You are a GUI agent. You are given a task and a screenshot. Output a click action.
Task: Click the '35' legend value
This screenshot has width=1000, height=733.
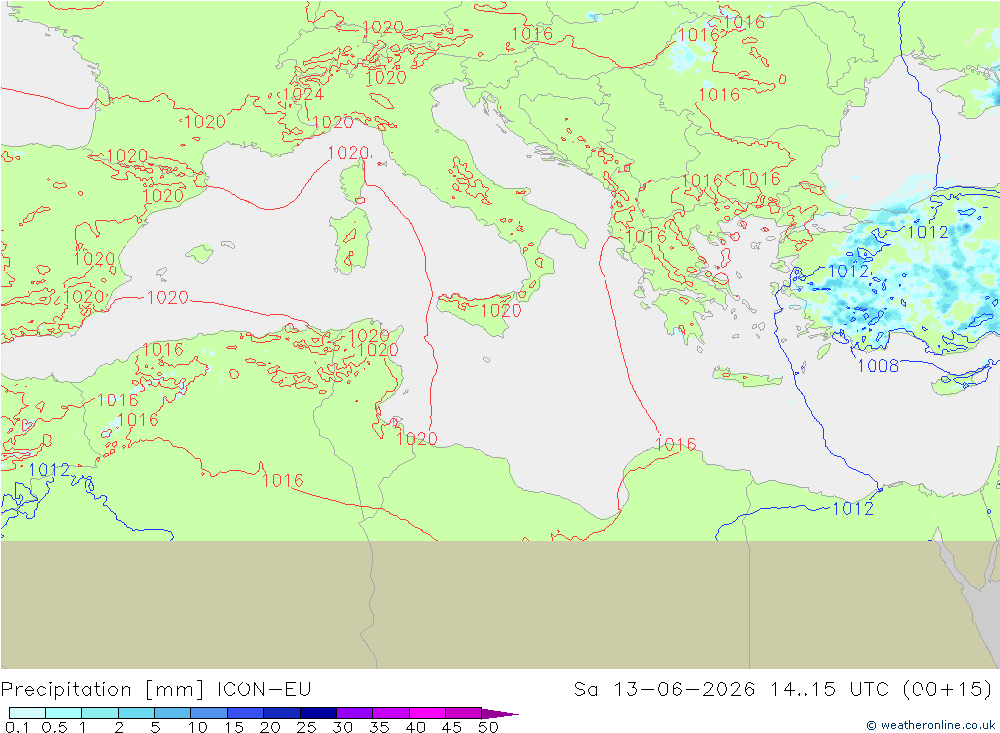[x=379, y=727]
